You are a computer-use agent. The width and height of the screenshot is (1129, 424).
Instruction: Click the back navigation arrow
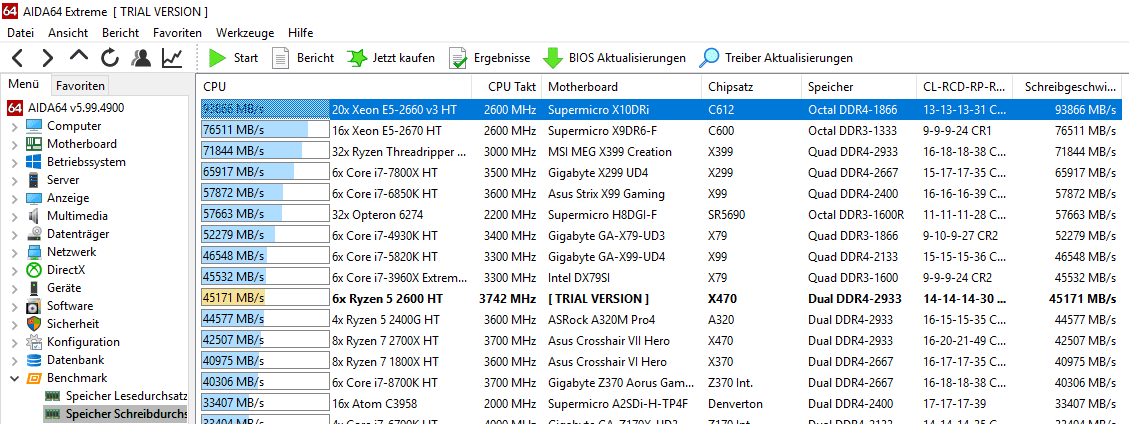(17, 58)
